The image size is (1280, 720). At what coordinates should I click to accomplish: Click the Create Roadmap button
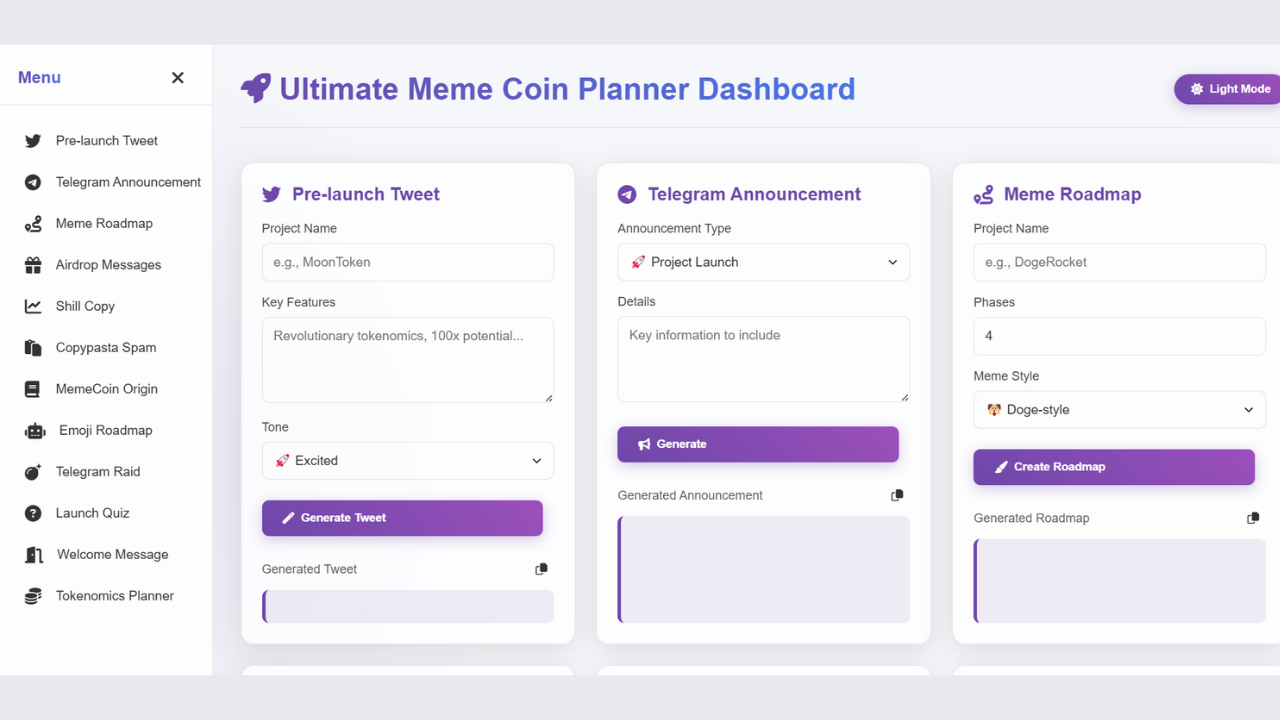click(1113, 467)
